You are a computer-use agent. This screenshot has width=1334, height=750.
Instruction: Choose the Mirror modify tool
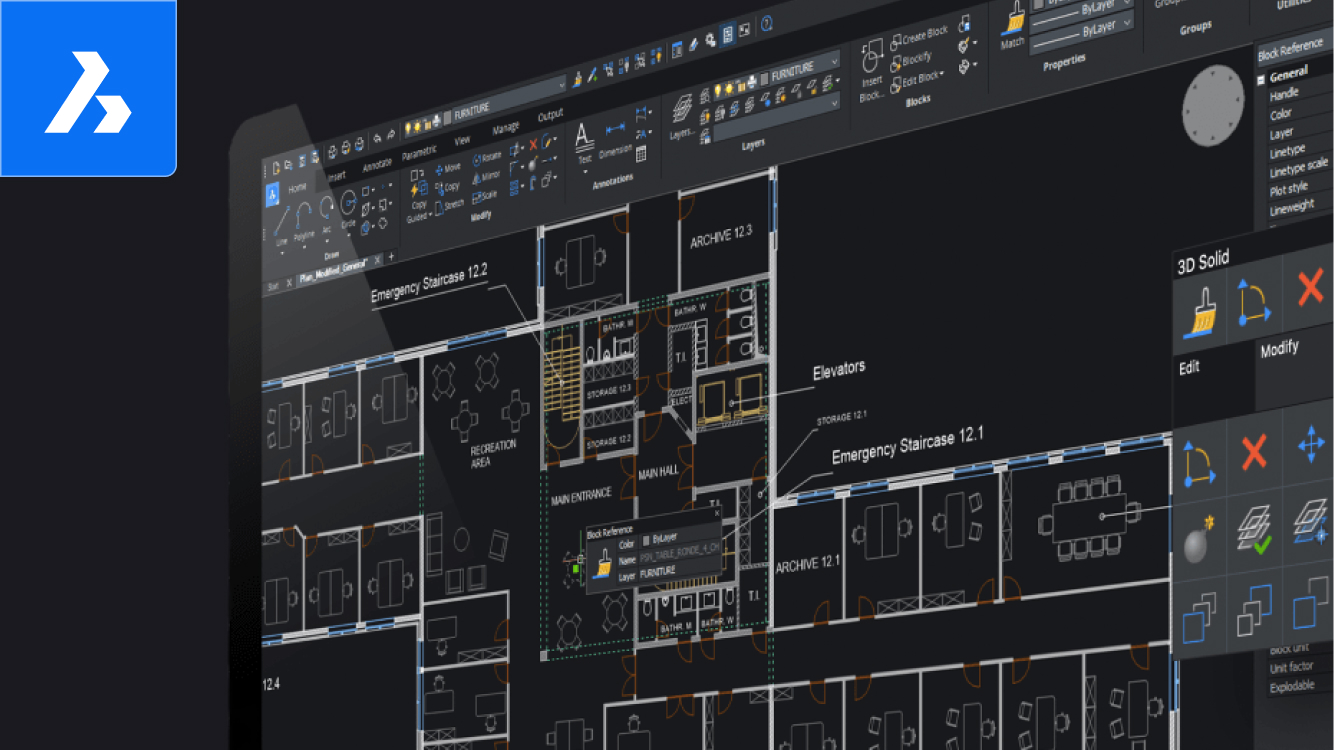pyautogui.click(x=486, y=177)
